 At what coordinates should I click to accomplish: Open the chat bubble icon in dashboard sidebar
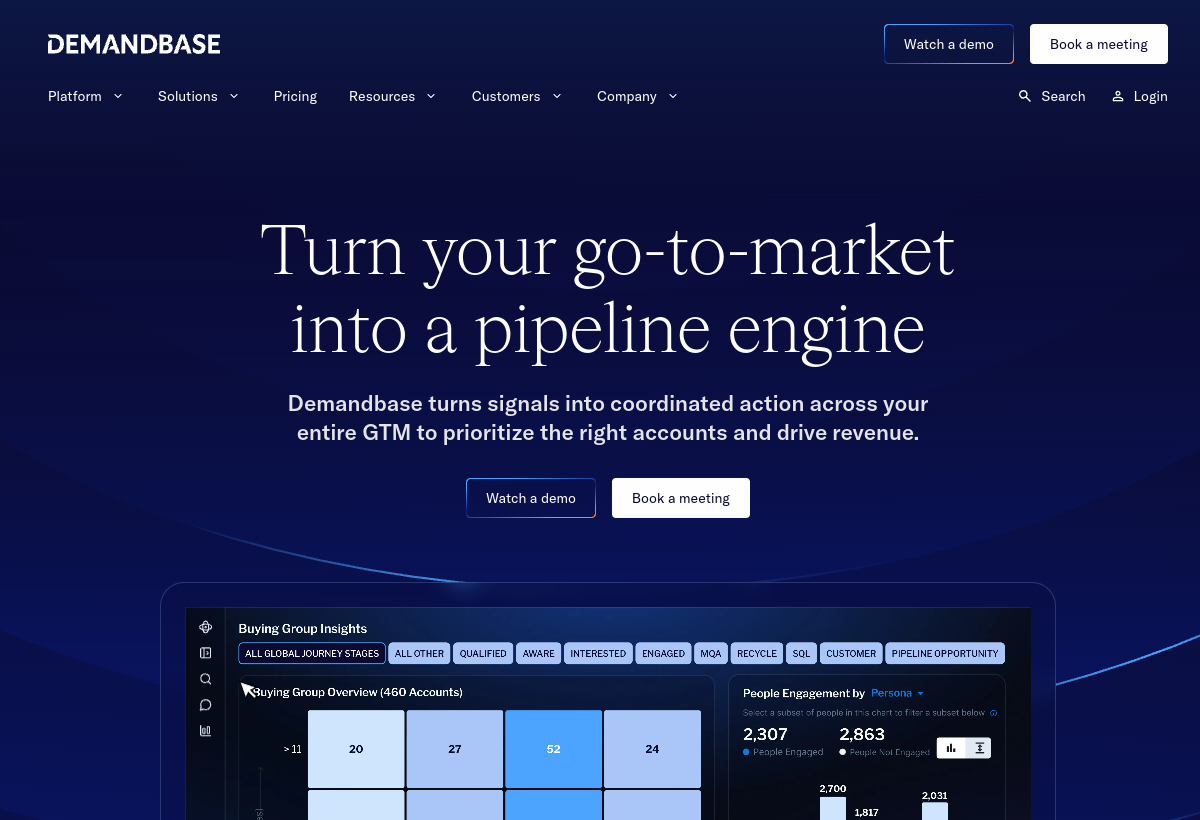[206, 705]
